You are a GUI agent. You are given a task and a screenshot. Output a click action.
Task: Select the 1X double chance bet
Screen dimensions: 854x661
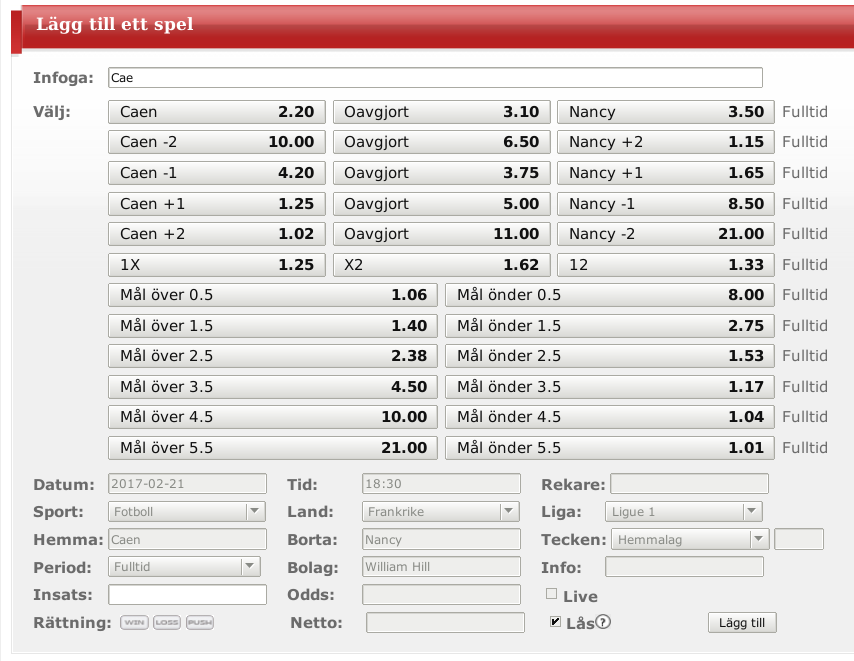(216, 265)
